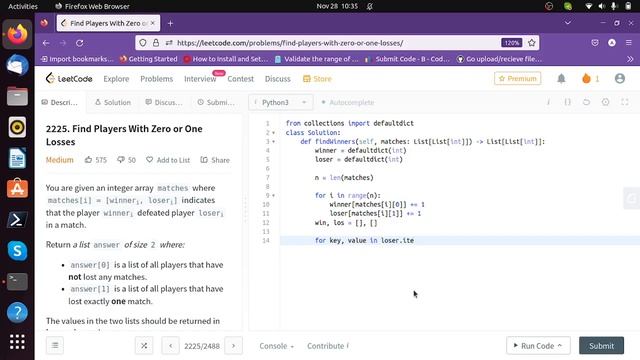Image resolution: width=640 pixels, height=360 pixels.
Task: Share this problem
Action: click(x=215, y=160)
